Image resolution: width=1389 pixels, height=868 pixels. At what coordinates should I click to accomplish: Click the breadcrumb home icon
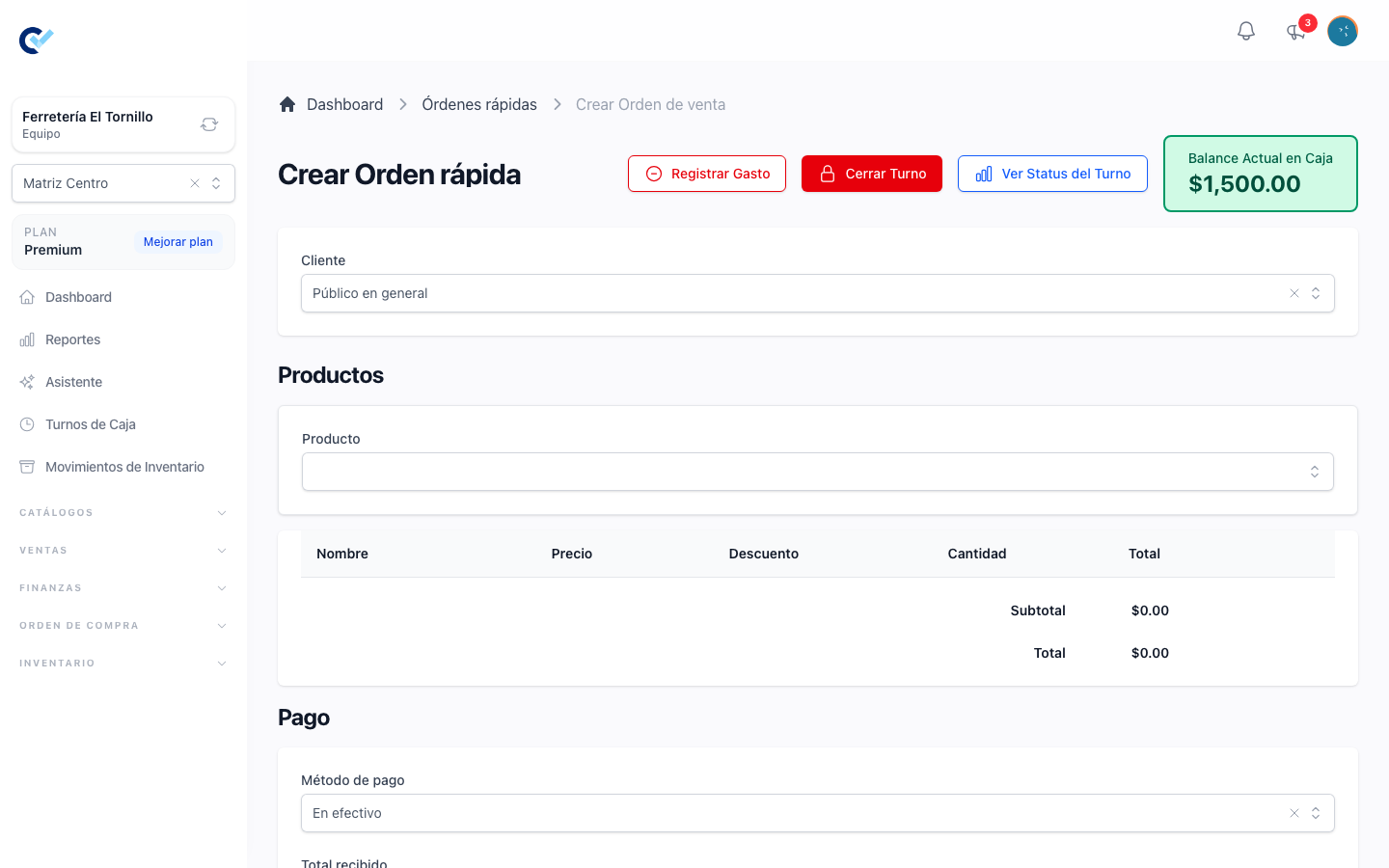click(x=287, y=104)
